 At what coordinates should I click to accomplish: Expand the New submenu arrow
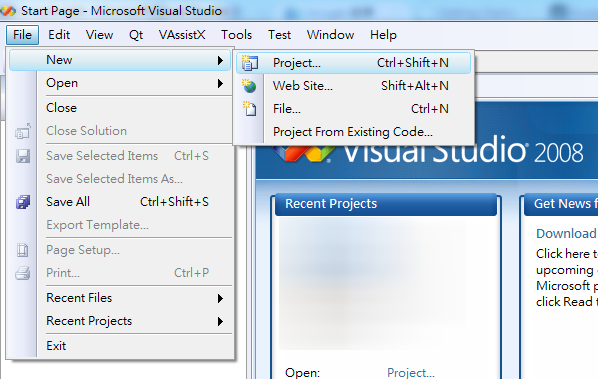(x=220, y=60)
